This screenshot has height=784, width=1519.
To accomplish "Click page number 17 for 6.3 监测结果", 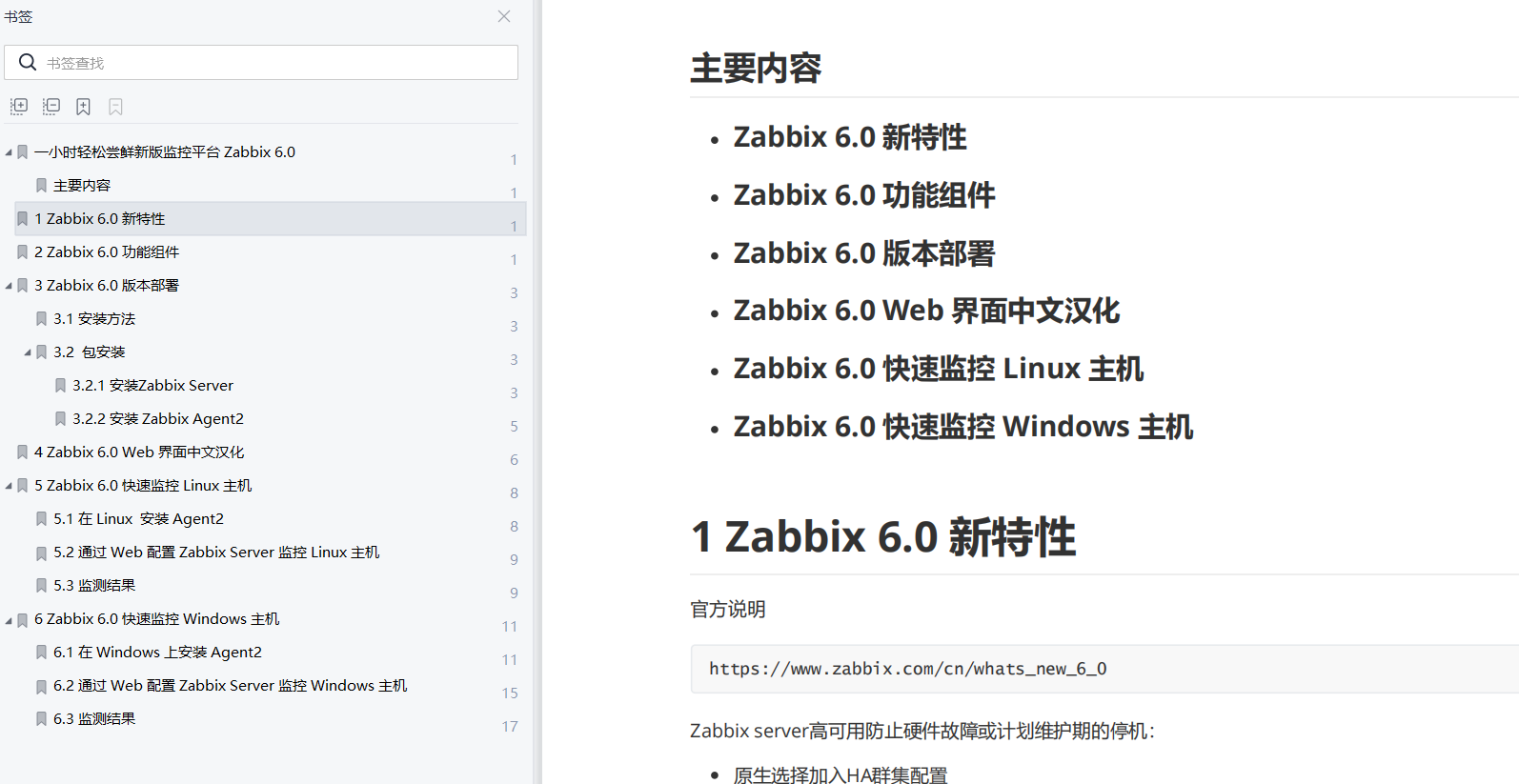I will click(x=510, y=726).
